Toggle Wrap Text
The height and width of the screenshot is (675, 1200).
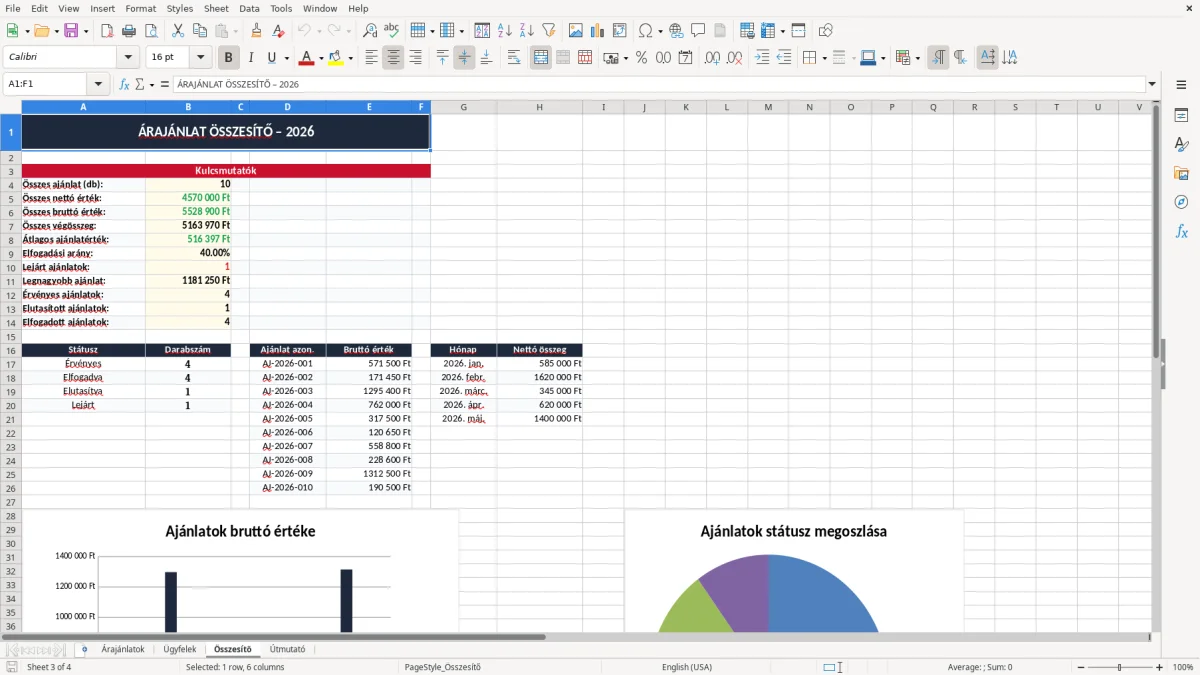pyautogui.click(x=514, y=58)
